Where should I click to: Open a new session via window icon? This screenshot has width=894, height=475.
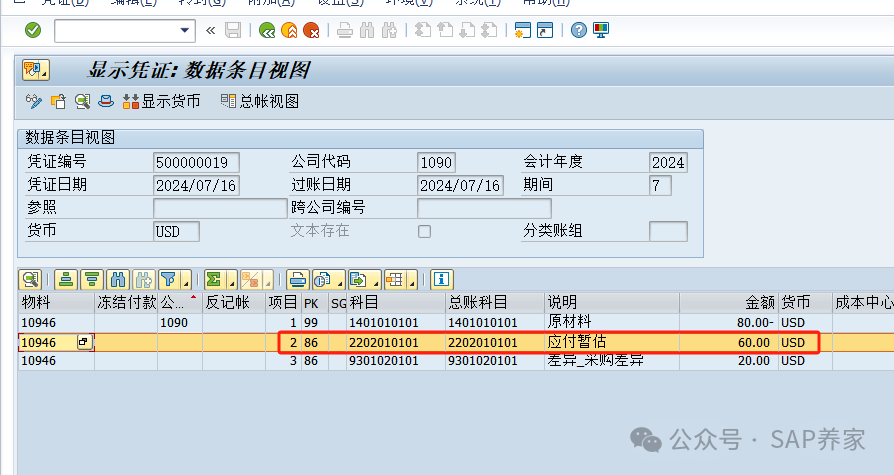coord(523,30)
